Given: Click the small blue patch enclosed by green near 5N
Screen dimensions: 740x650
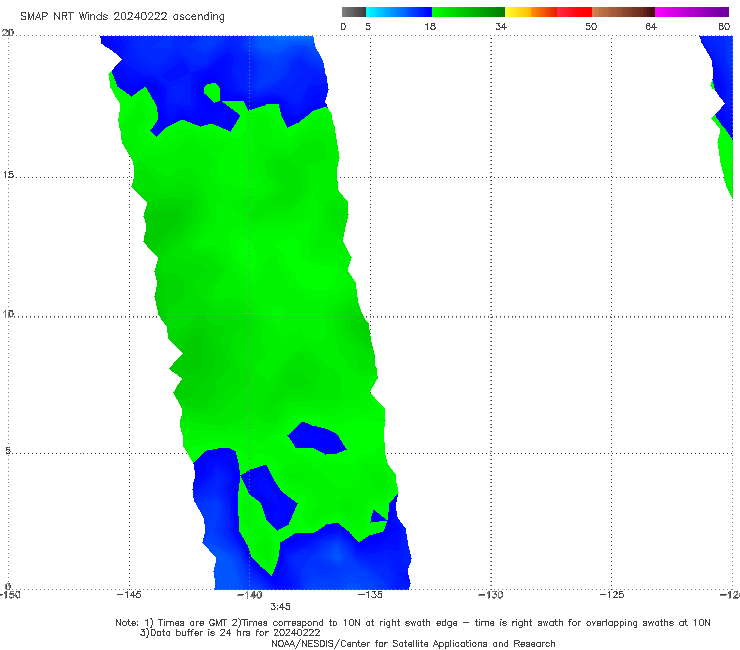Looking at the screenshot, I should 317,438.
